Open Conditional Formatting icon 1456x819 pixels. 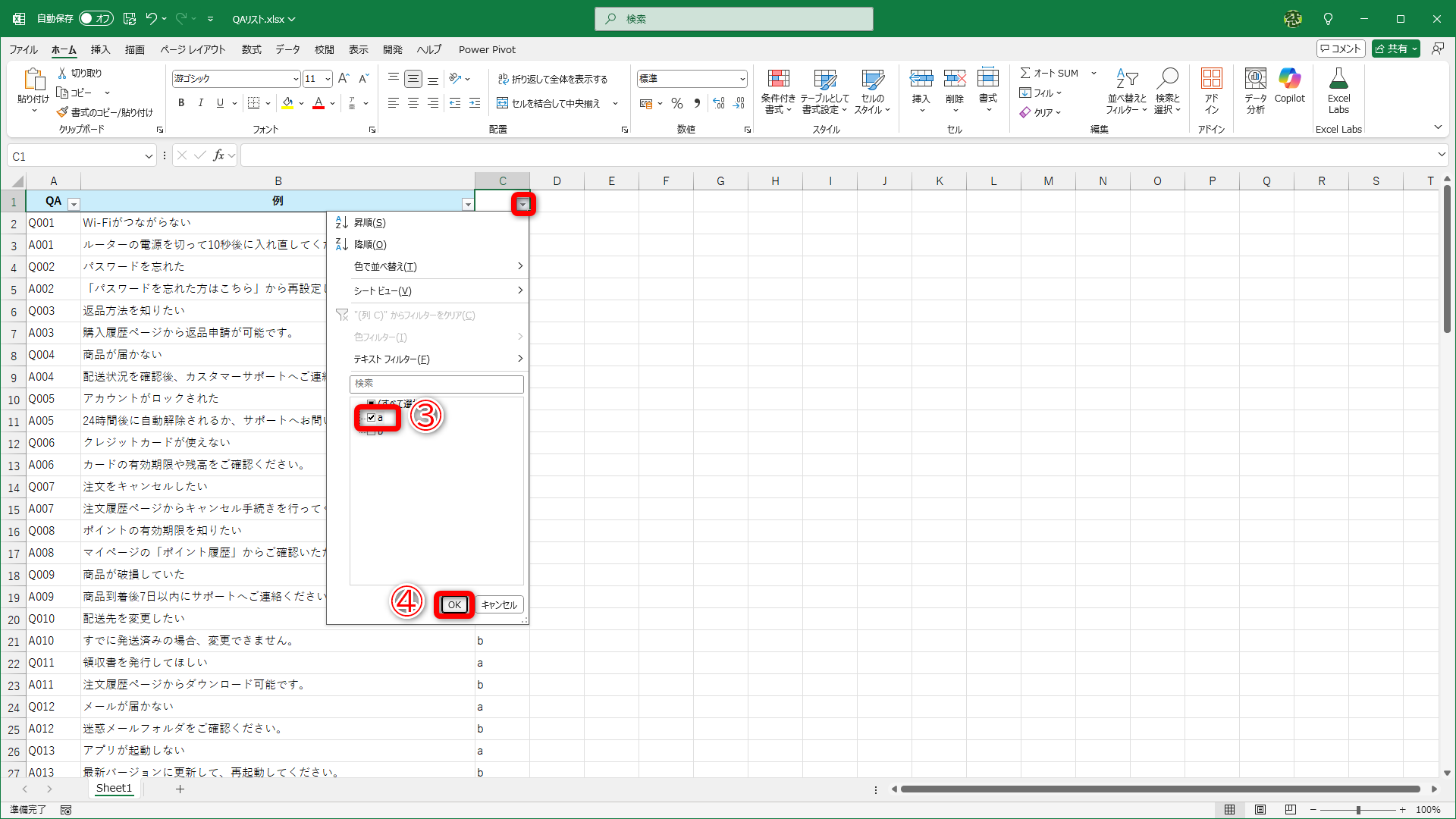pos(778,79)
